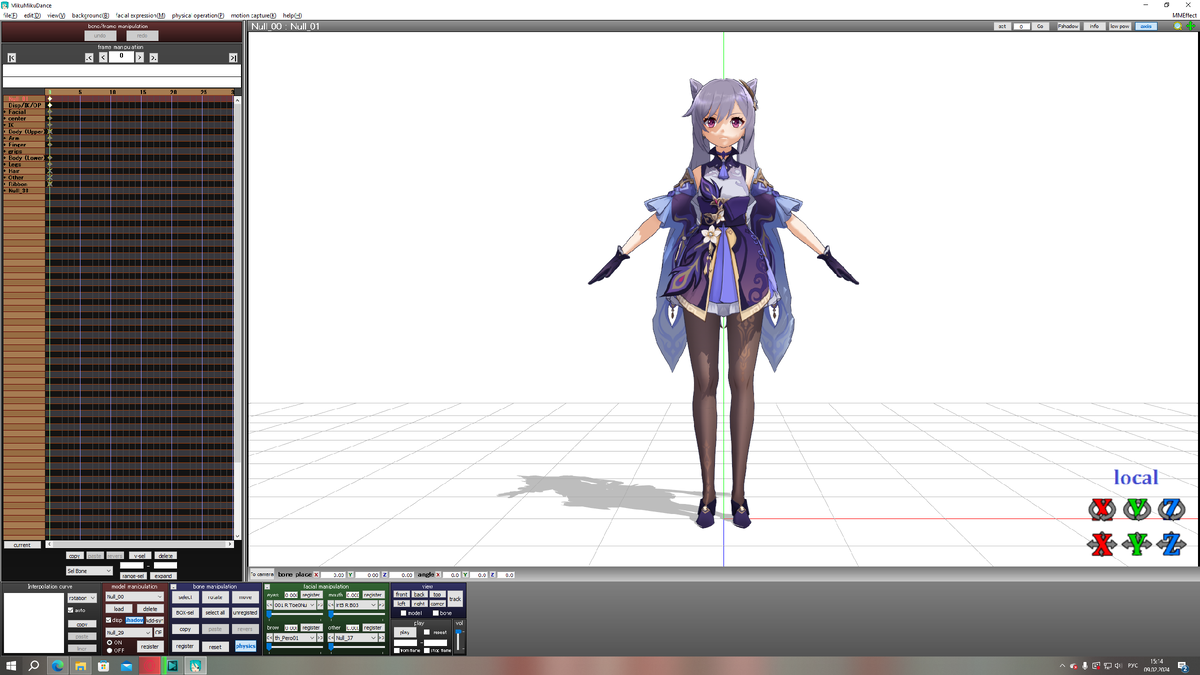
Task: Open the Sel:Bone dropdown
Action: point(89,571)
